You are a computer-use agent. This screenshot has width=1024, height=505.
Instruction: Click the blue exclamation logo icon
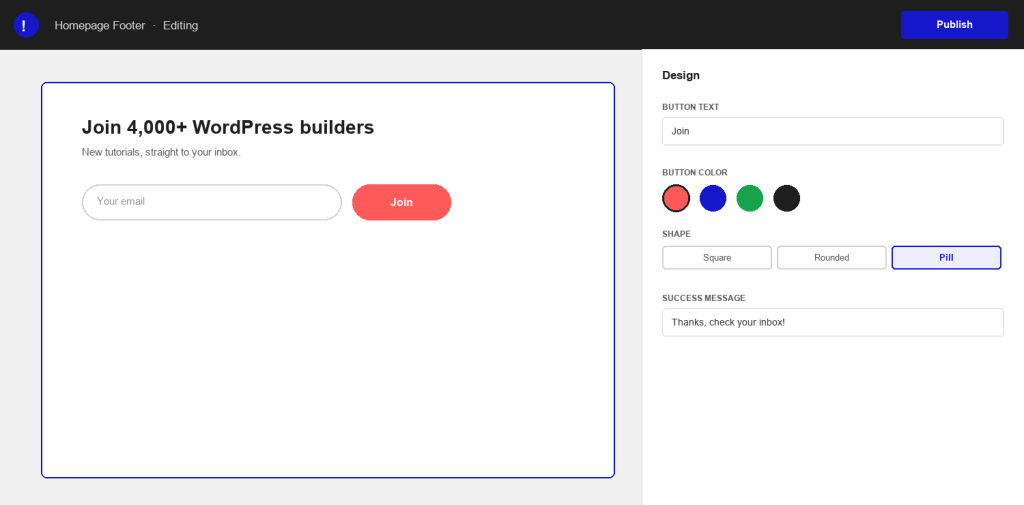tap(26, 25)
